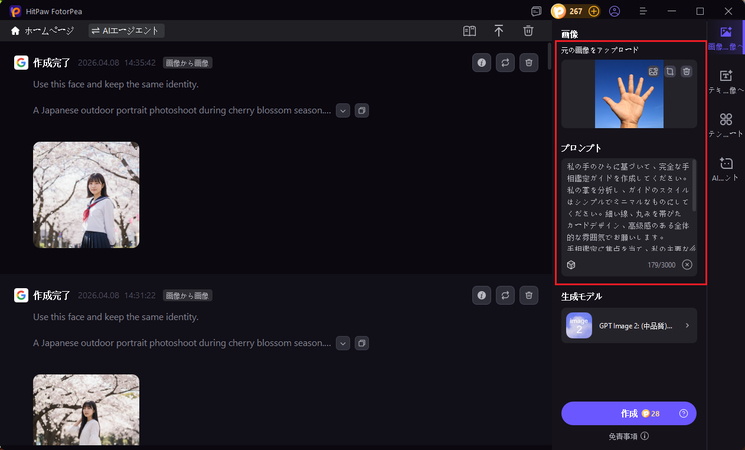
Task: Open the guide book icon in toolbar
Action: [469, 31]
